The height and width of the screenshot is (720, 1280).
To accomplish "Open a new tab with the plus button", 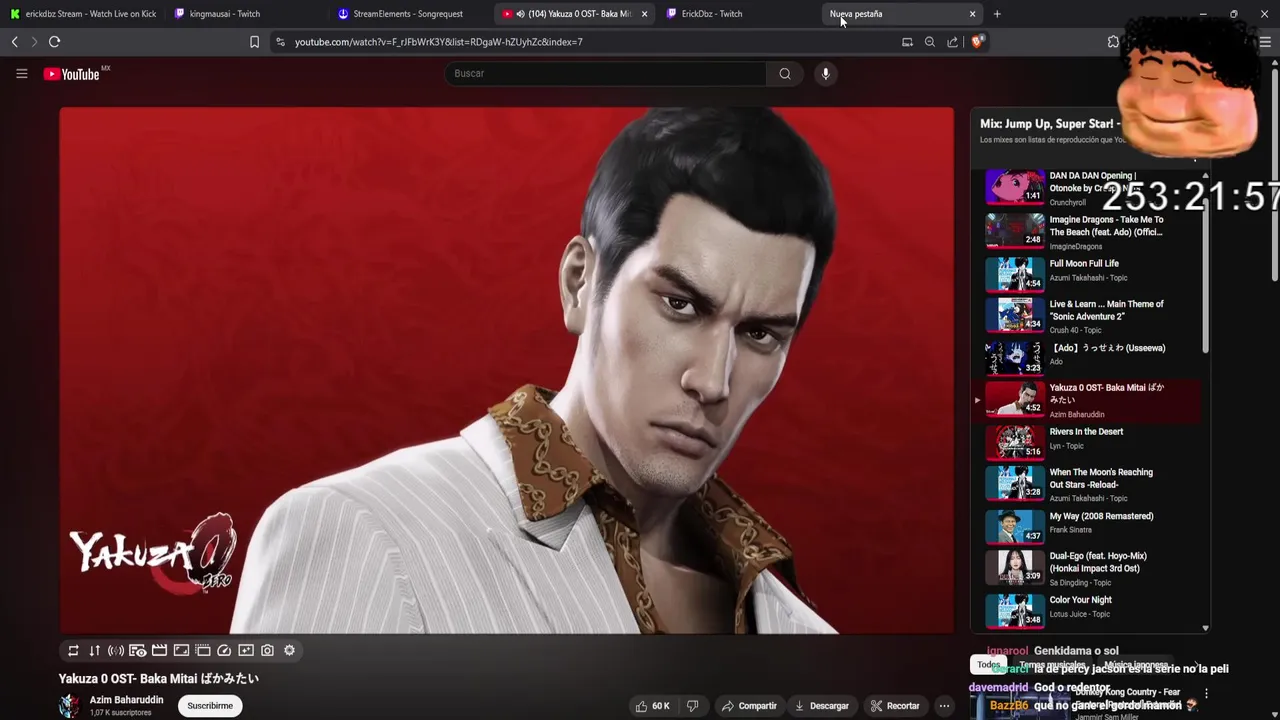I will pos(997,14).
